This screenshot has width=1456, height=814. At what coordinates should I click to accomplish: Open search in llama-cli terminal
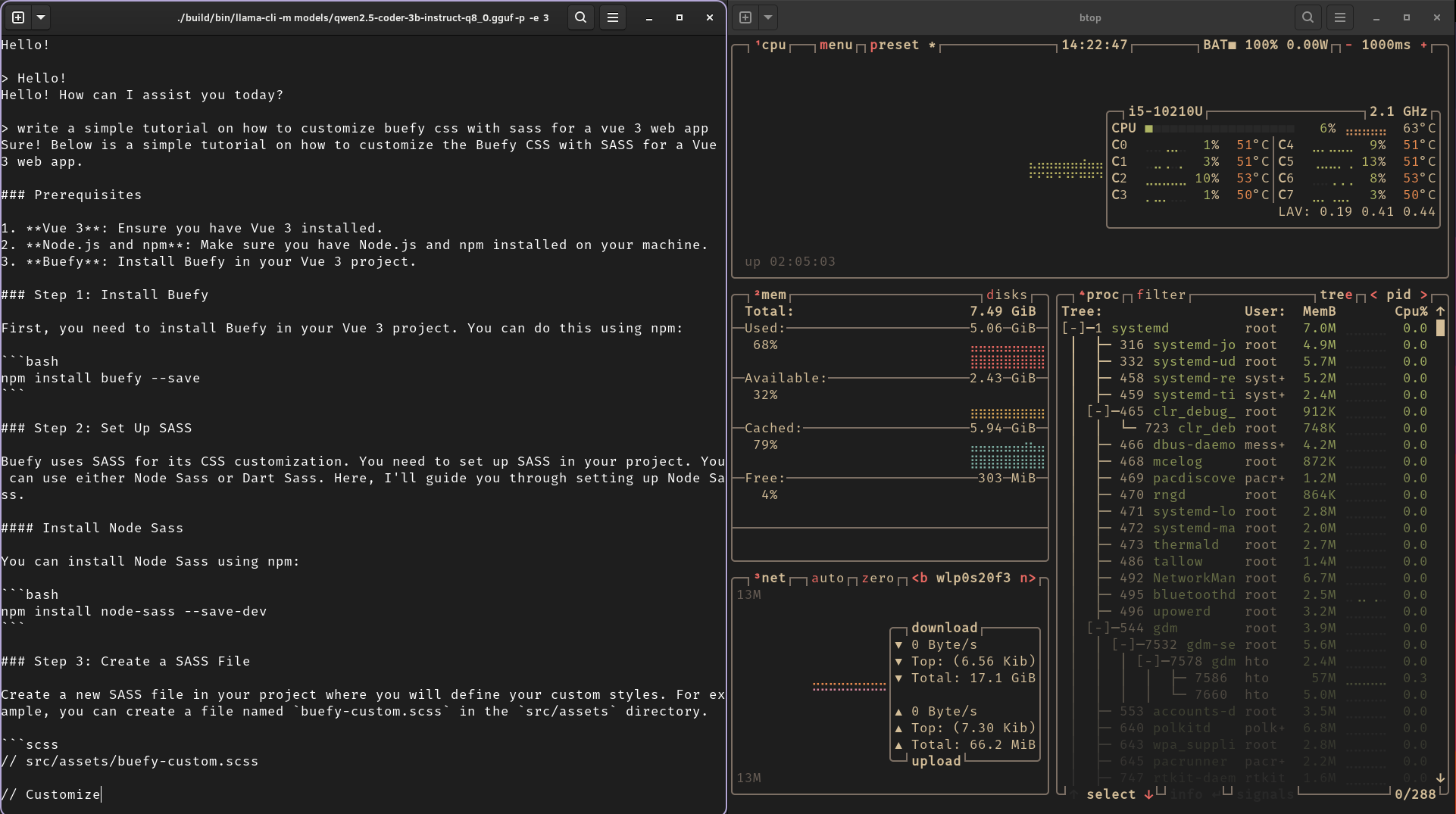[580, 17]
